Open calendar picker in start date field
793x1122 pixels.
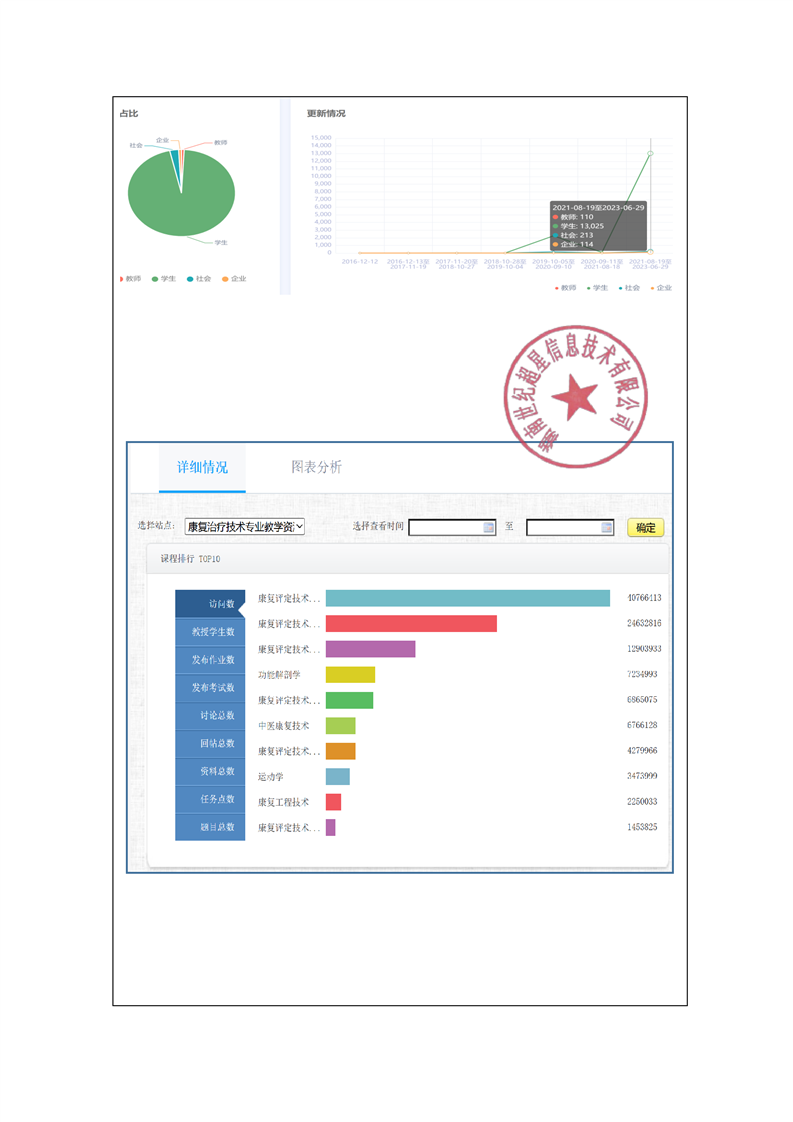489,527
